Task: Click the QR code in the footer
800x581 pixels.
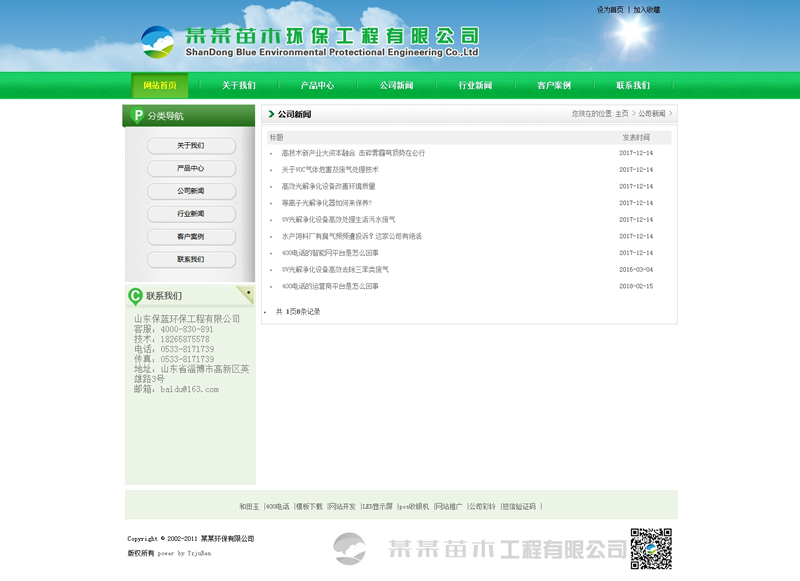Action: pyautogui.click(x=650, y=548)
